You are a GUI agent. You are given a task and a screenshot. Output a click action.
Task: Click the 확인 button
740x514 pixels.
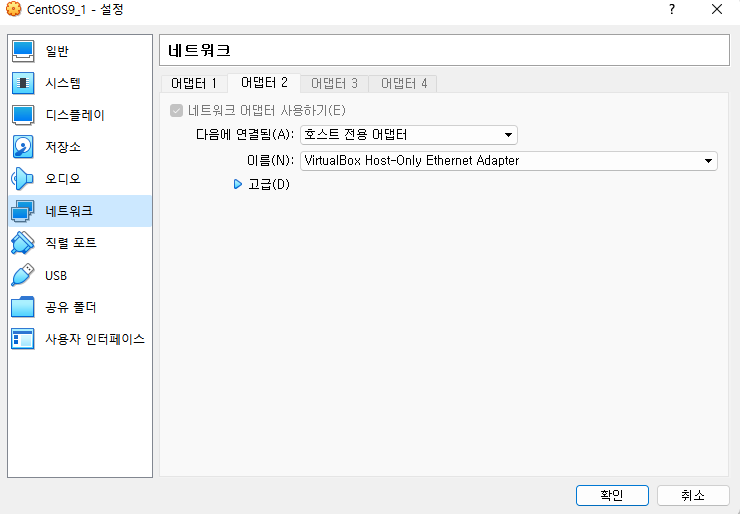(612, 496)
